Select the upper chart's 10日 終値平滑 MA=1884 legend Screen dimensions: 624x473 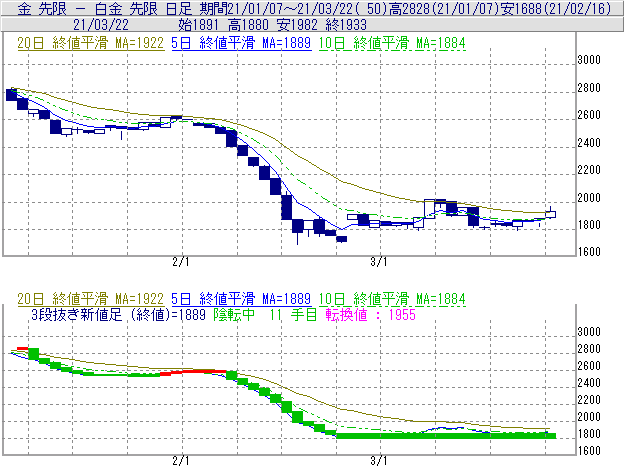point(392,43)
